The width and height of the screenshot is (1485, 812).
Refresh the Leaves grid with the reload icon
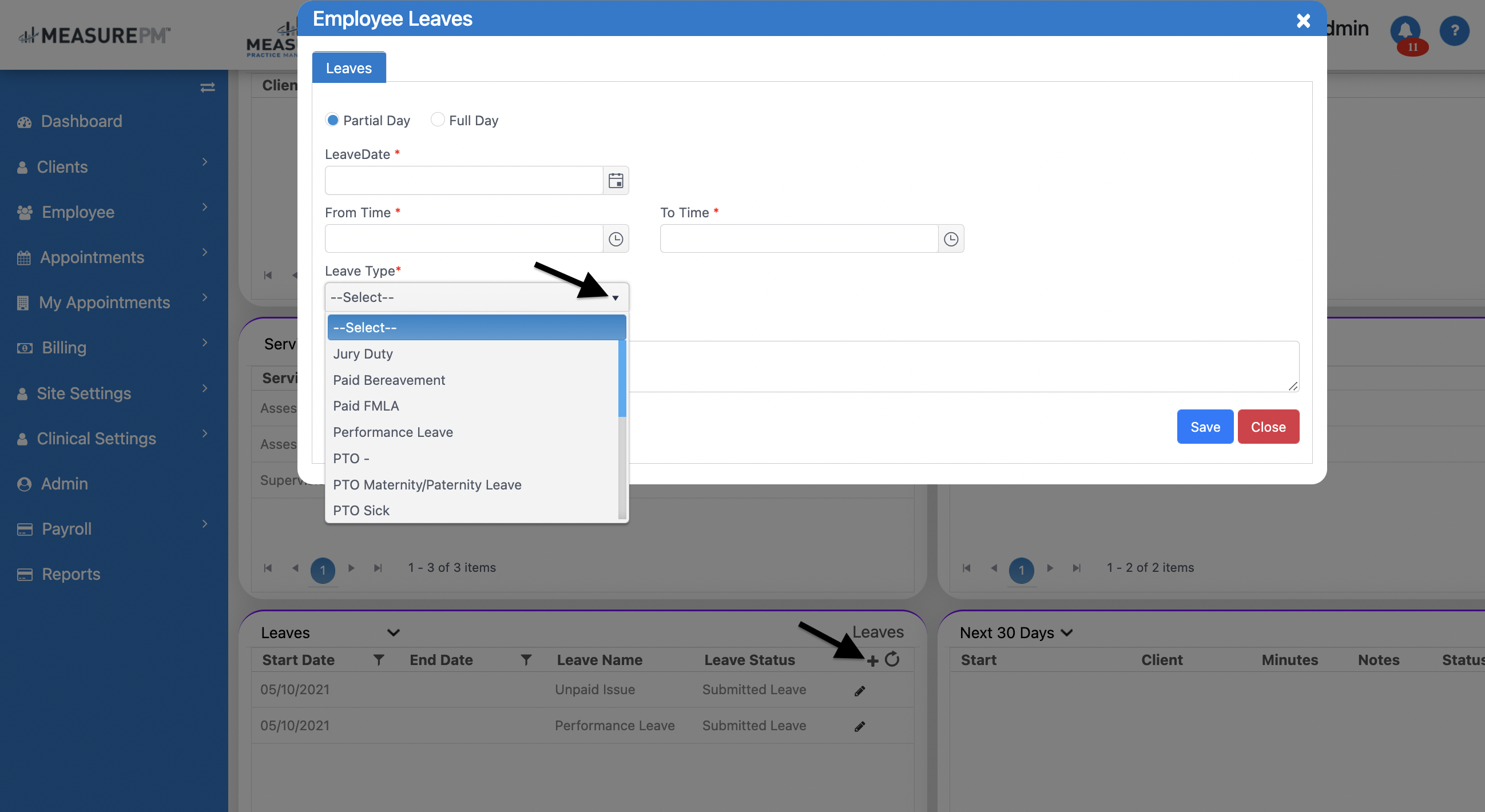coord(892,659)
